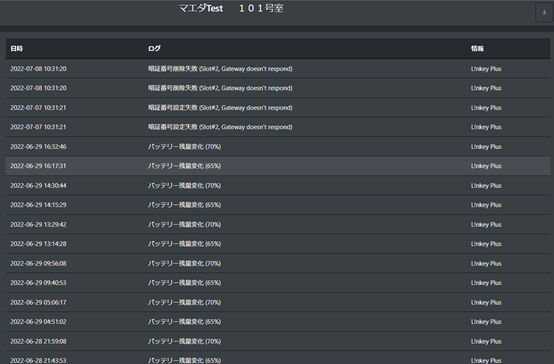
Task: Select the log row dated 2022-06-29 16:32:46
Action: click(x=278, y=146)
